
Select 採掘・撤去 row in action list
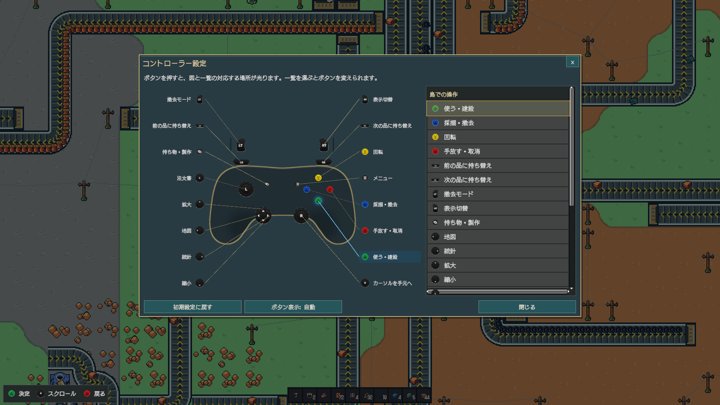(498, 123)
